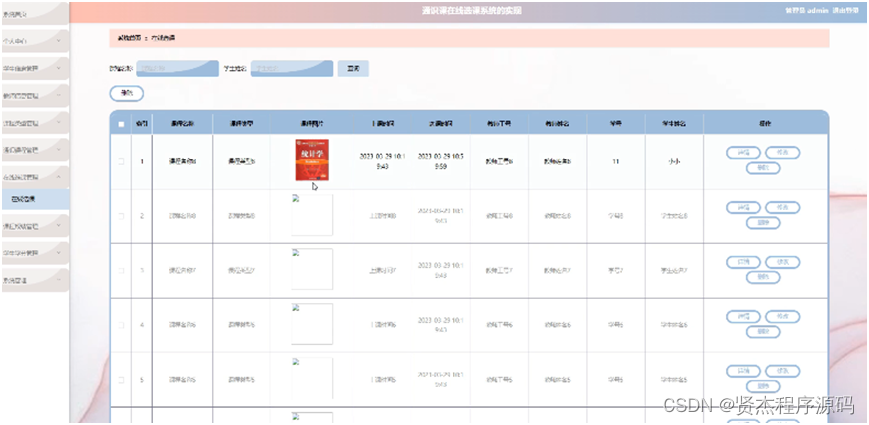Click the 课程名称 search input field
Image resolution: width=869 pixels, height=425 pixels.
pos(177,69)
